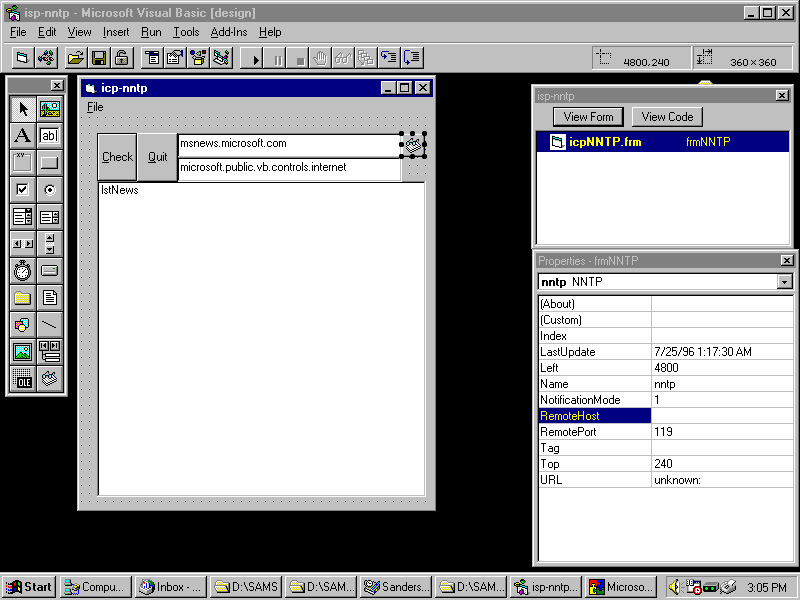Open the Add-Ins menu
Screen dimensions: 800x600
231,32
